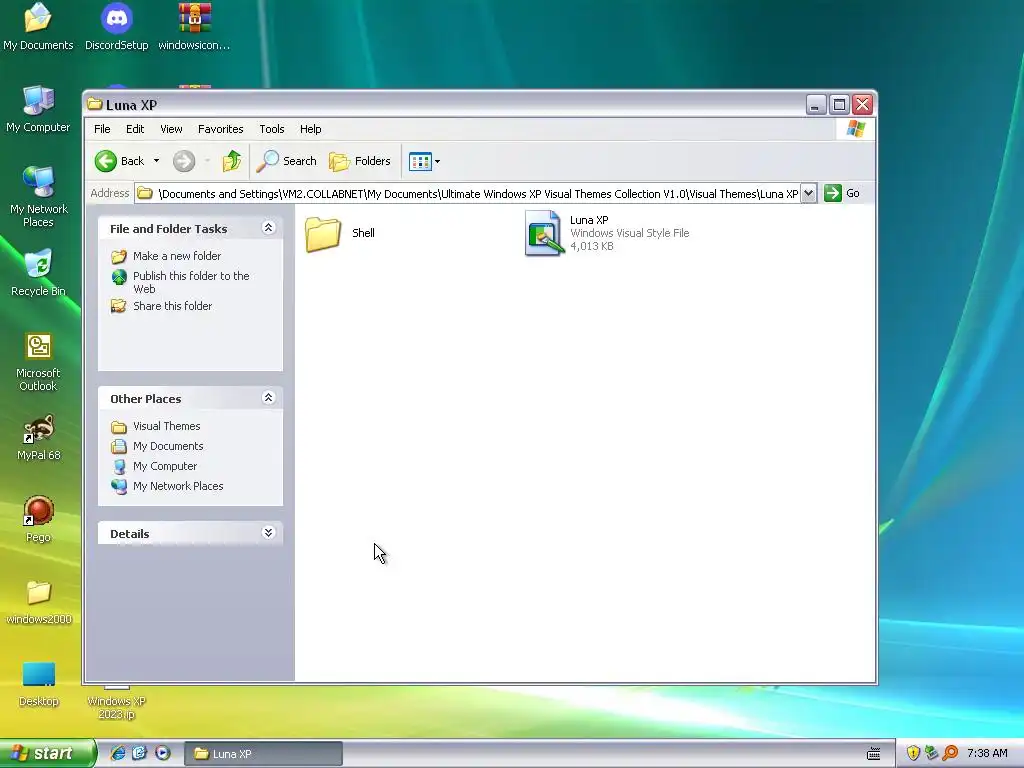Select the Pego desktop shortcut
Viewport: 1024px width, 768px height.
[39, 519]
